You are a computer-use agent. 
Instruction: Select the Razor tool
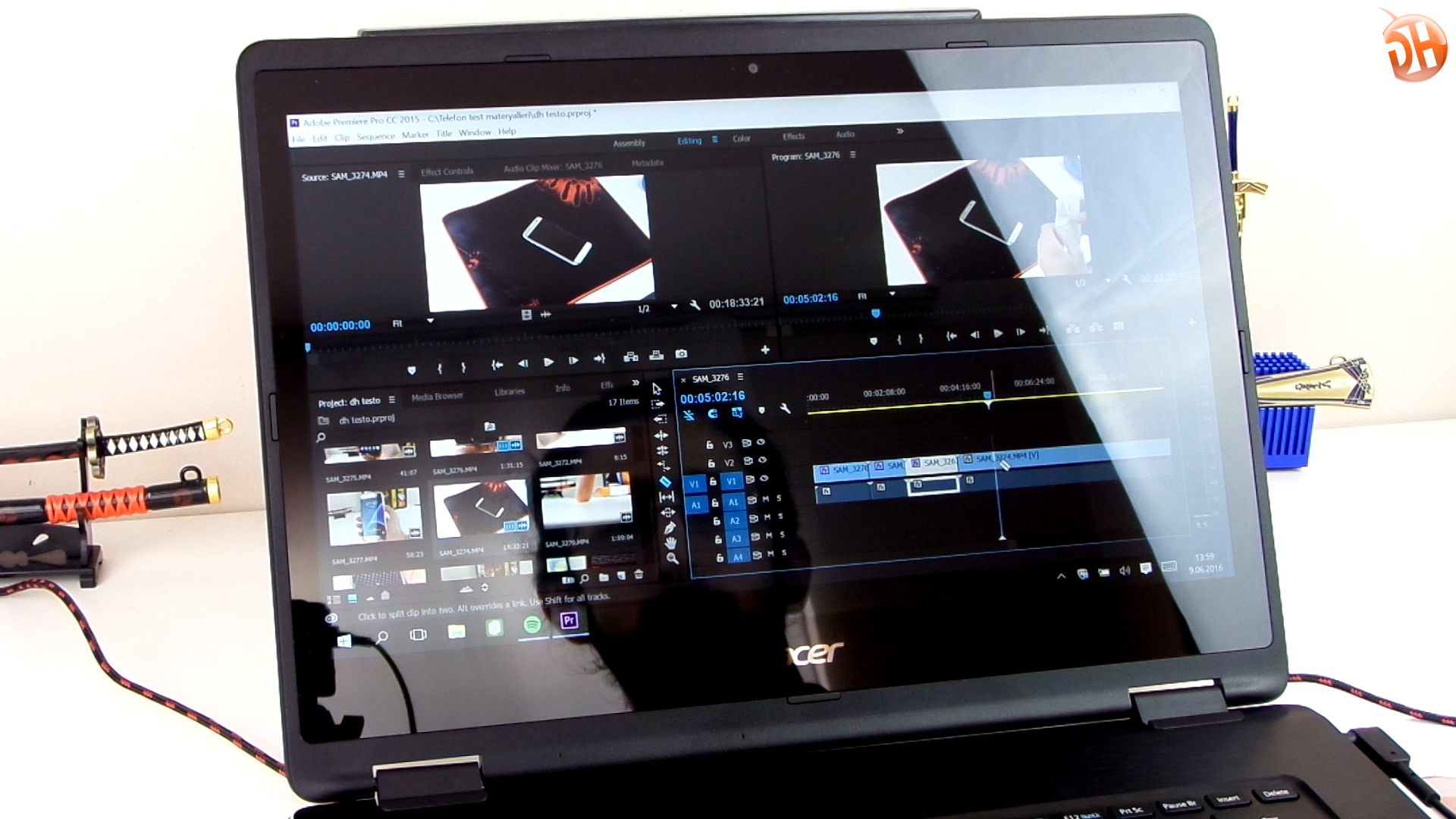665,482
